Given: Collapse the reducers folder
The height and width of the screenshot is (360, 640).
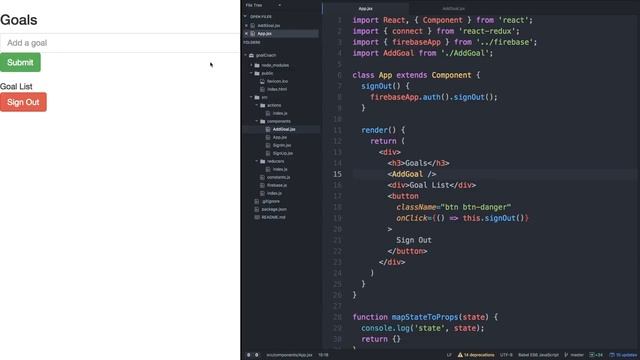Looking at the screenshot, I should [257, 161].
